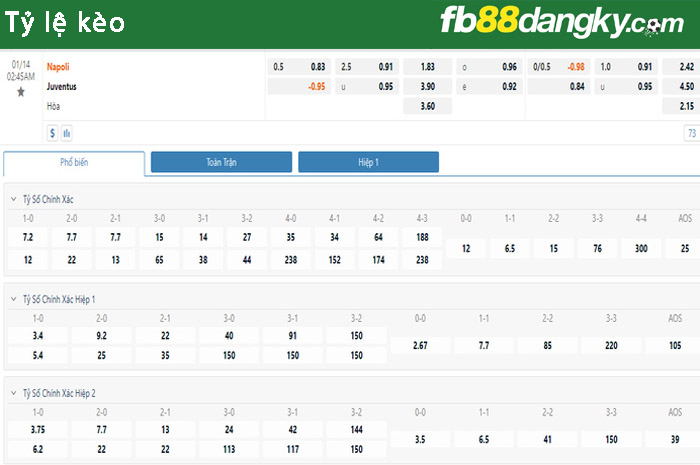The image size is (700, 465).
Task: Pick correct score 3-1 odds 14
Action: [203, 237]
